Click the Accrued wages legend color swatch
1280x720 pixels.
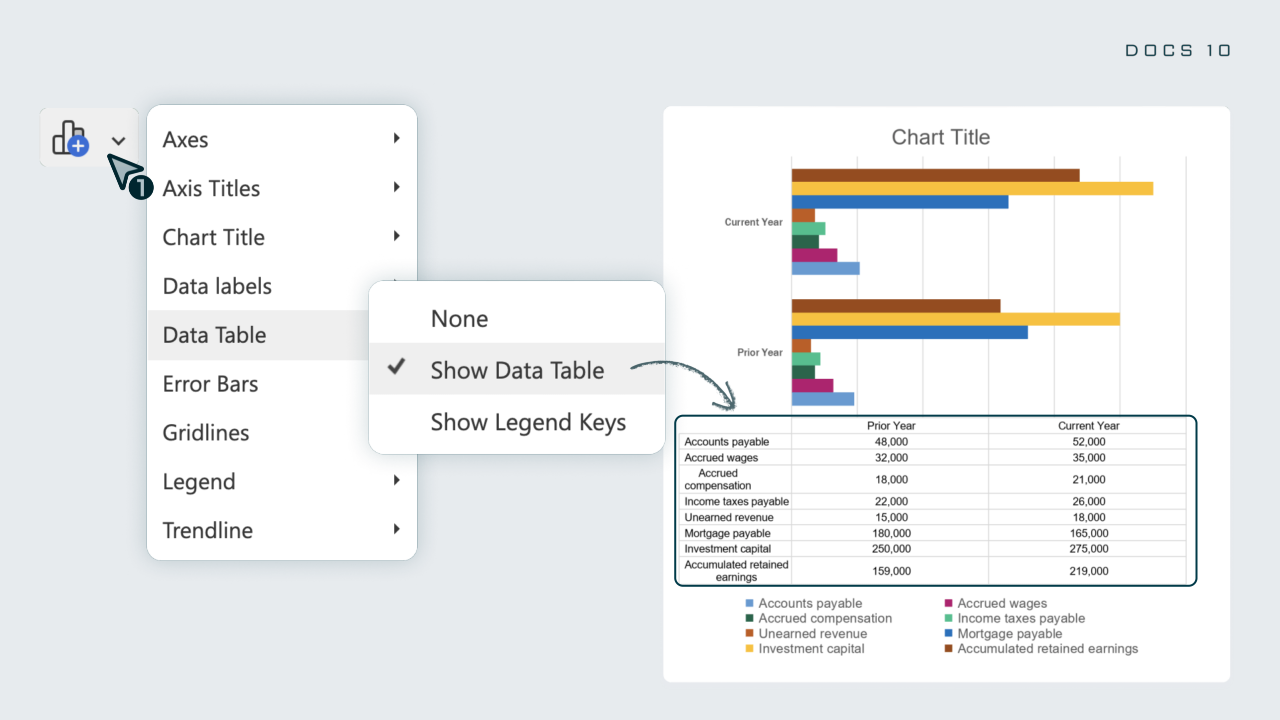pos(948,604)
